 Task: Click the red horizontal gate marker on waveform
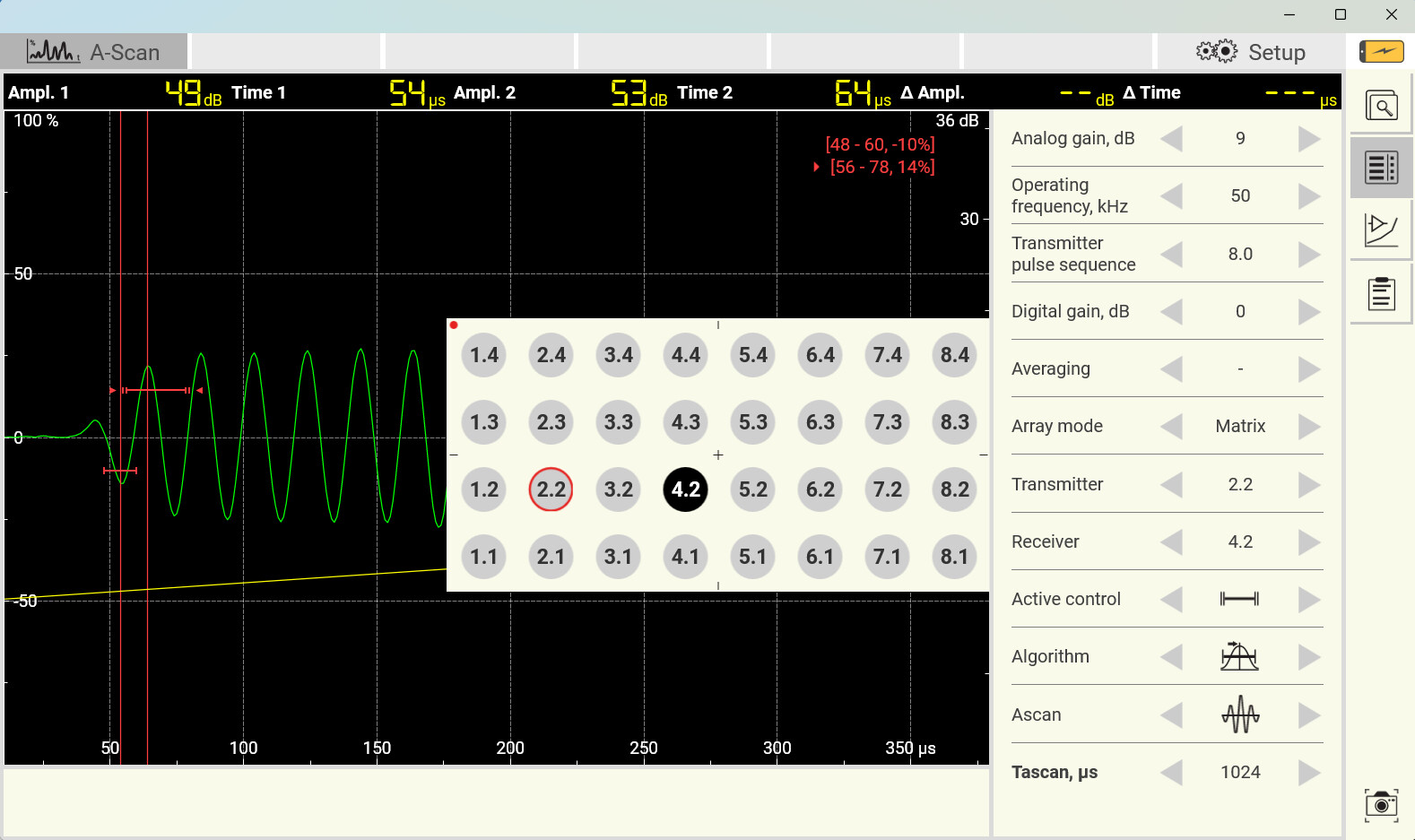(x=156, y=390)
